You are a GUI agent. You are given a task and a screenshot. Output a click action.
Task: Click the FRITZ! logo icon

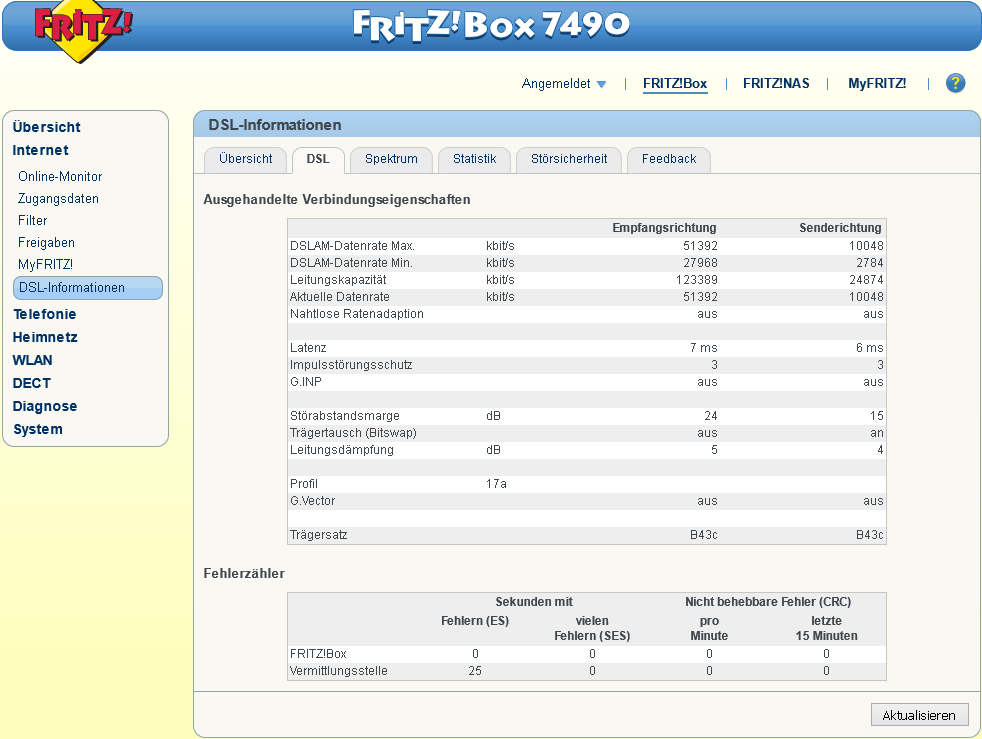83,30
